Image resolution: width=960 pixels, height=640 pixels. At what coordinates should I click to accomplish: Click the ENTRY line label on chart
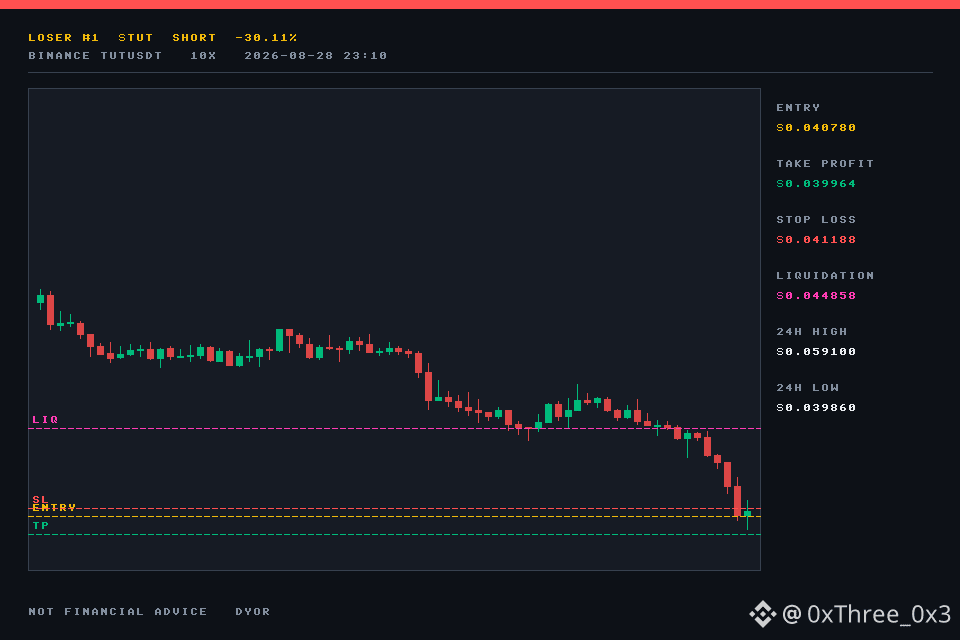pyautogui.click(x=54, y=508)
